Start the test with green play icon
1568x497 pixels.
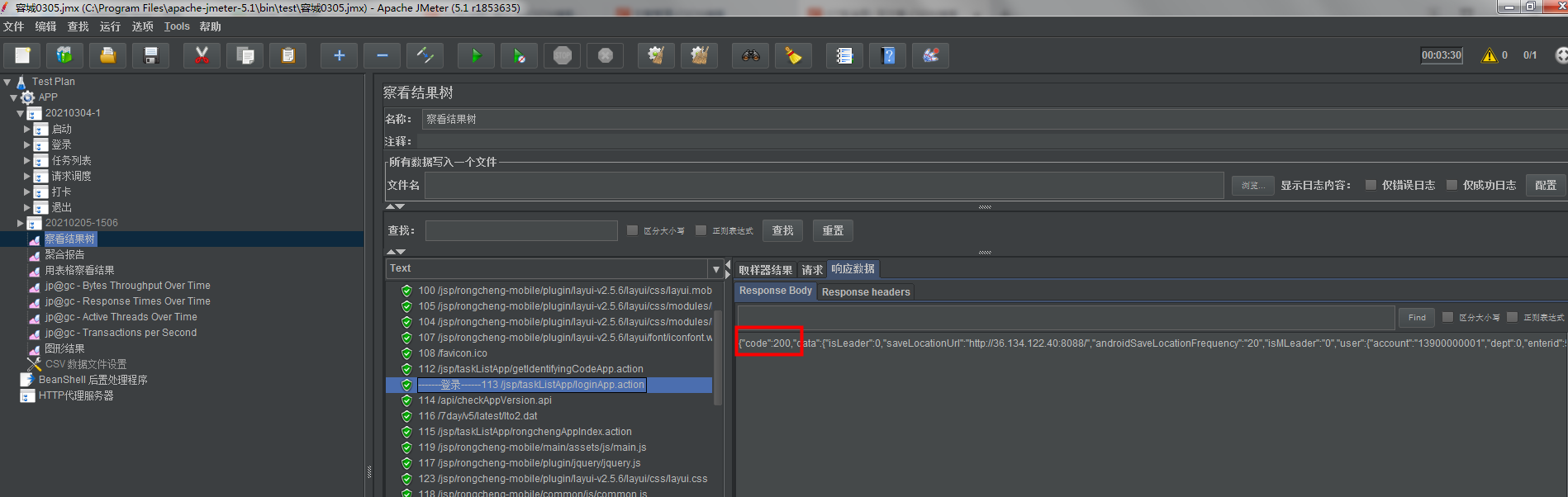coord(476,55)
